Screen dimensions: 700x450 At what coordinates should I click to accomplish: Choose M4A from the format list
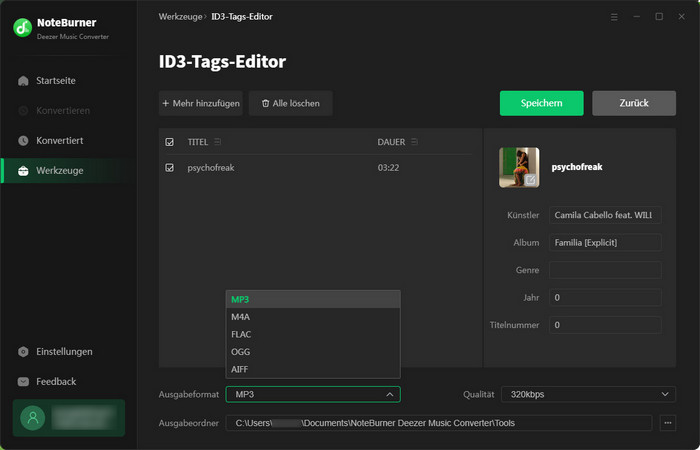(313, 317)
